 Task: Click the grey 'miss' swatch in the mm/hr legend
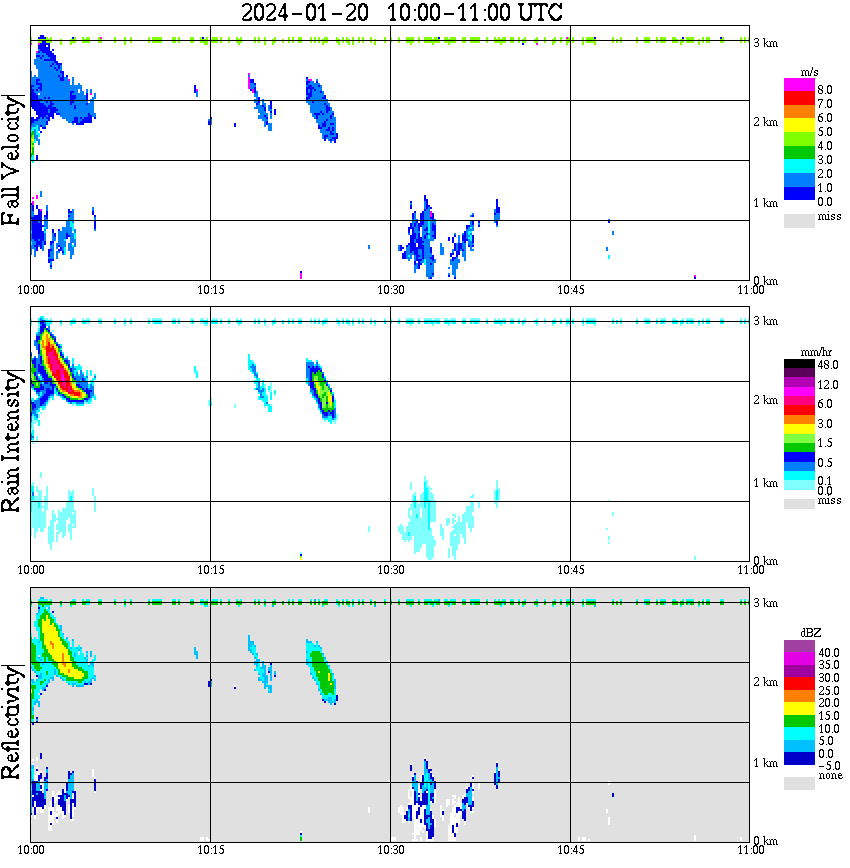pos(799,504)
